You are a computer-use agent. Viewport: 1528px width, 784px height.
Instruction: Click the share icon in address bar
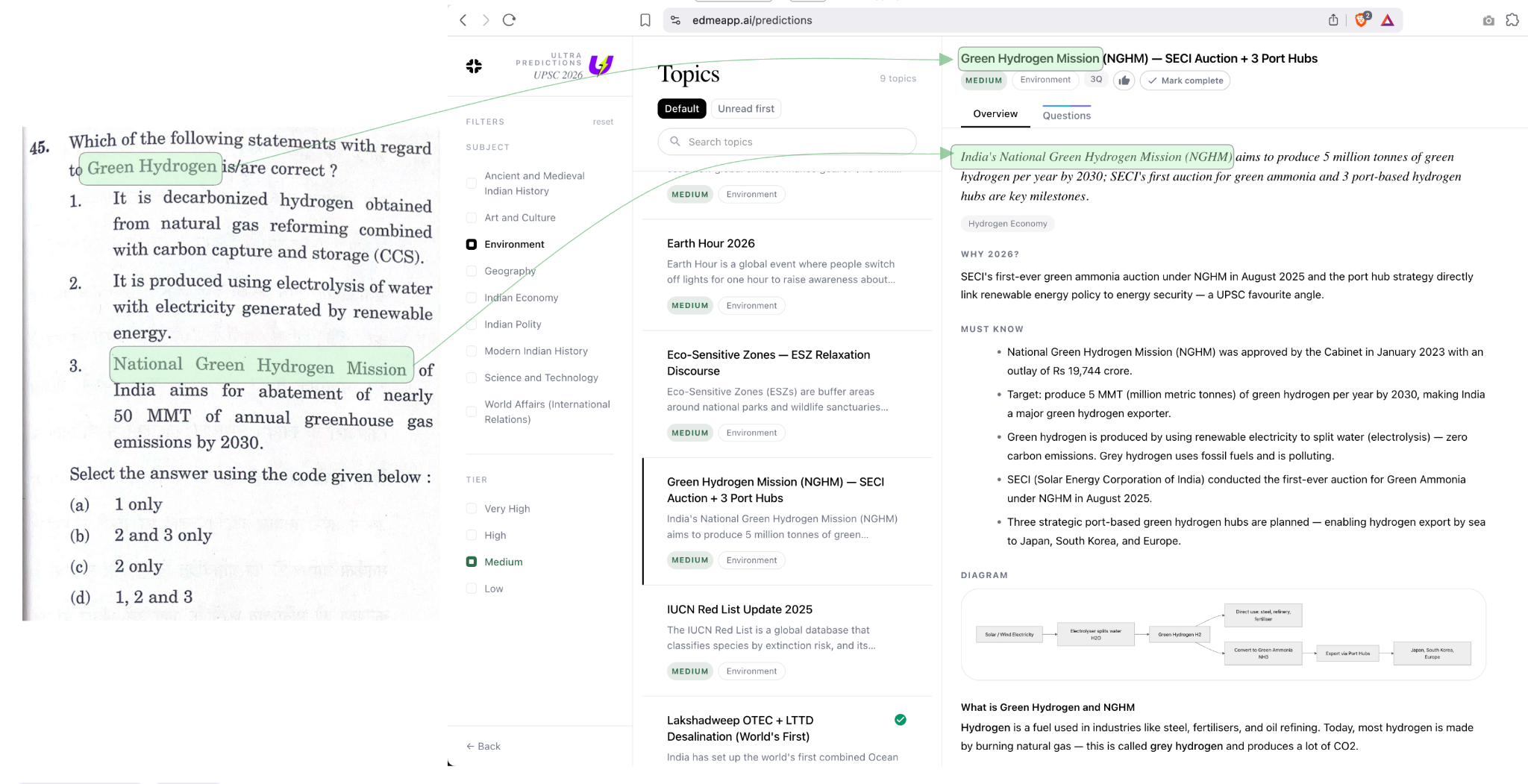pos(1333,20)
